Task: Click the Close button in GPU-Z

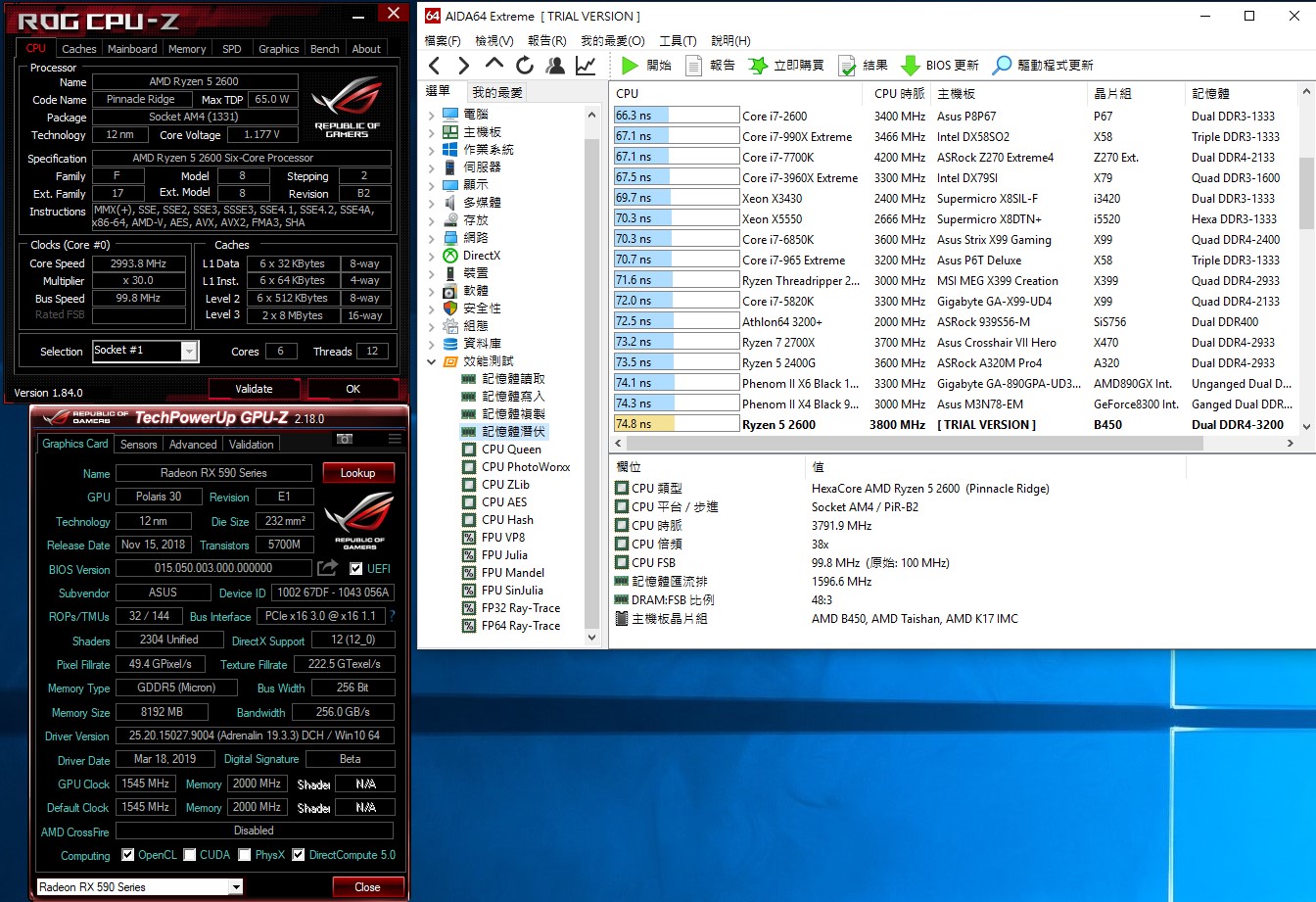Action: pyautogui.click(x=367, y=887)
